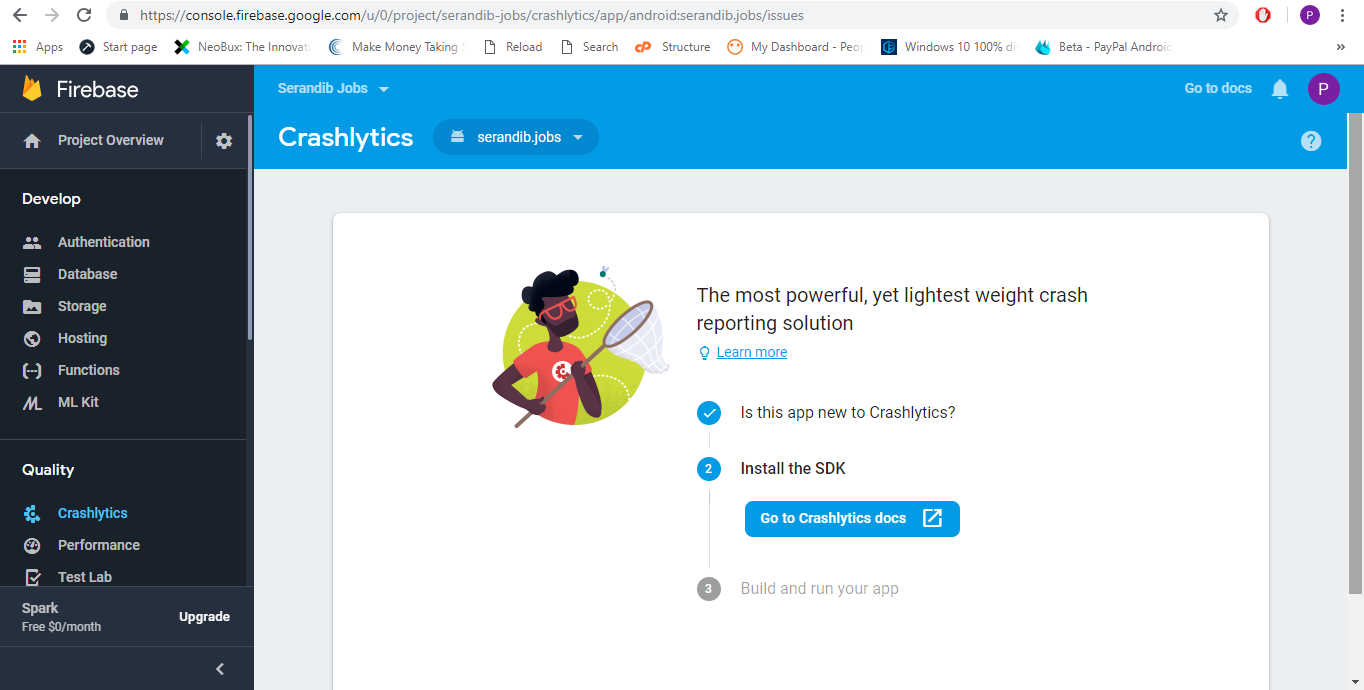Open the help question mark icon

pos(1311,141)
